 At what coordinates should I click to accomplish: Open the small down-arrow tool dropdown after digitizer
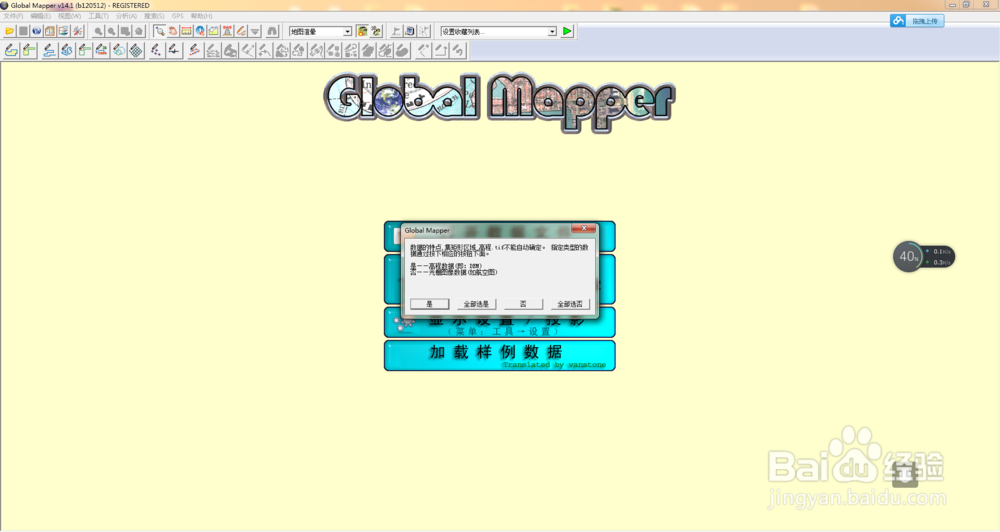[254, 31]
